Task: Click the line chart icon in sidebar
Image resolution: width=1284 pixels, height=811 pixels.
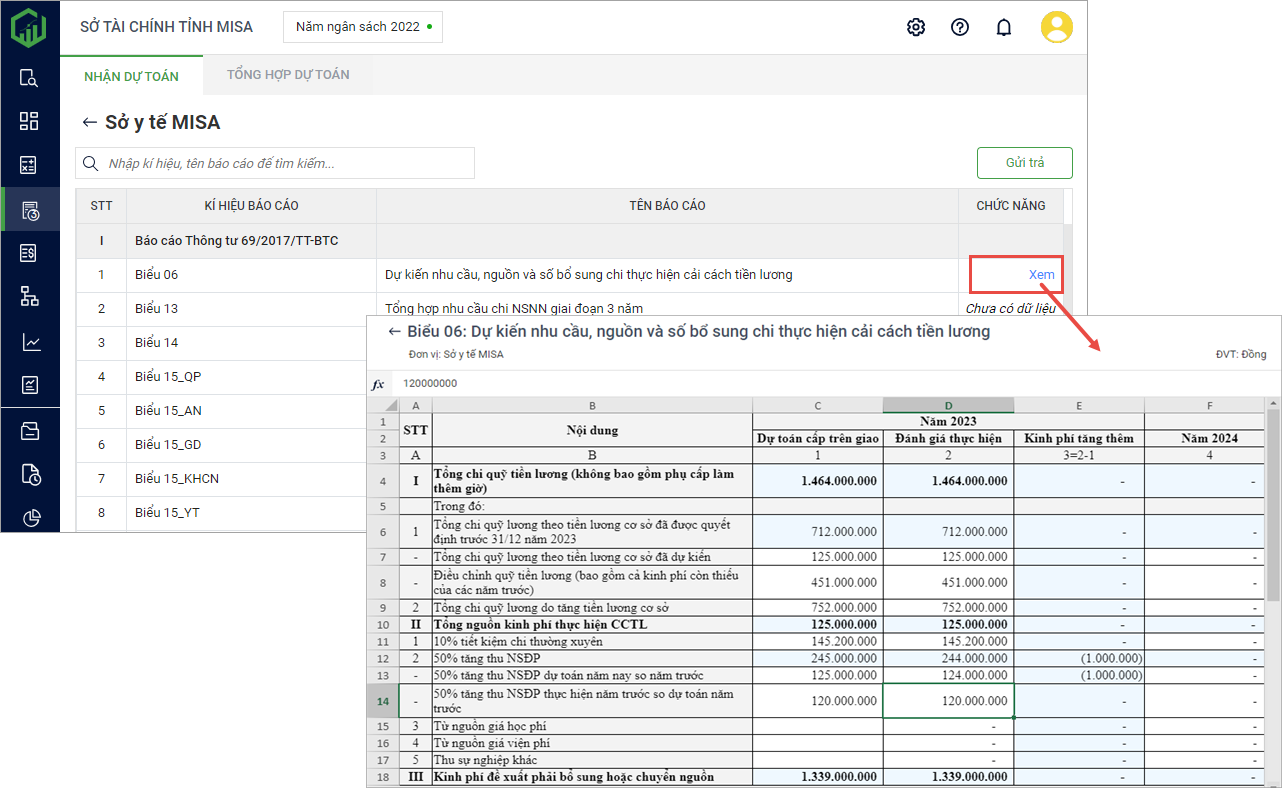Action: coord(29,342)
